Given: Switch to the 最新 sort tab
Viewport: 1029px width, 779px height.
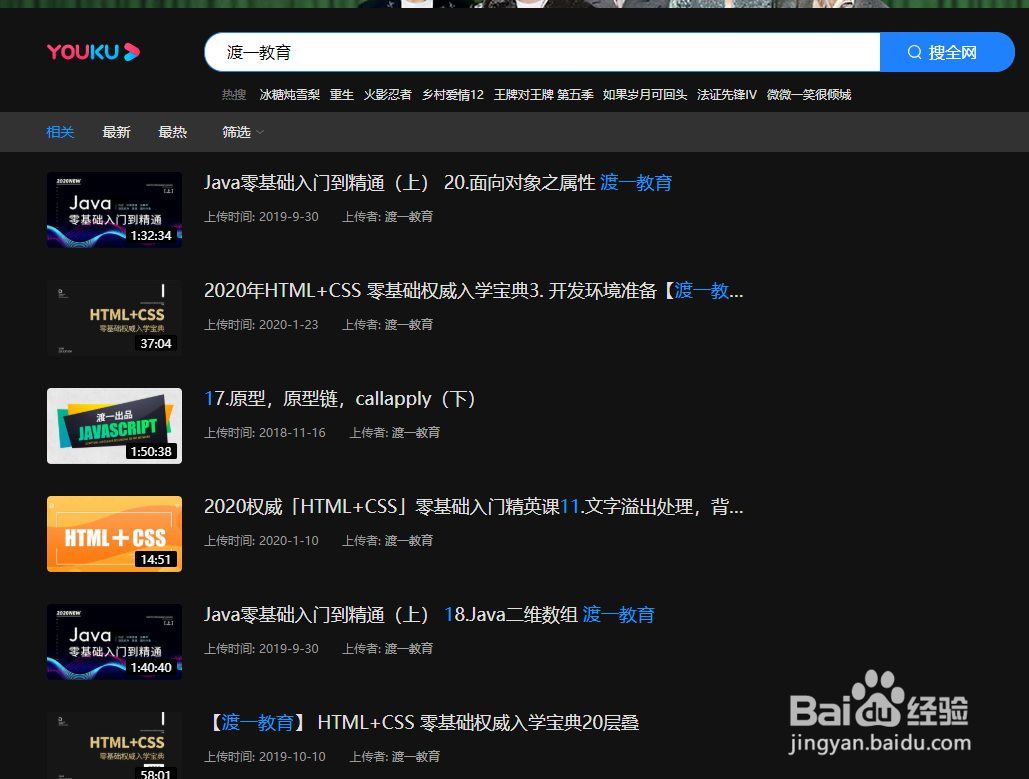Looking at the screenshot, I should pos(117,132).
